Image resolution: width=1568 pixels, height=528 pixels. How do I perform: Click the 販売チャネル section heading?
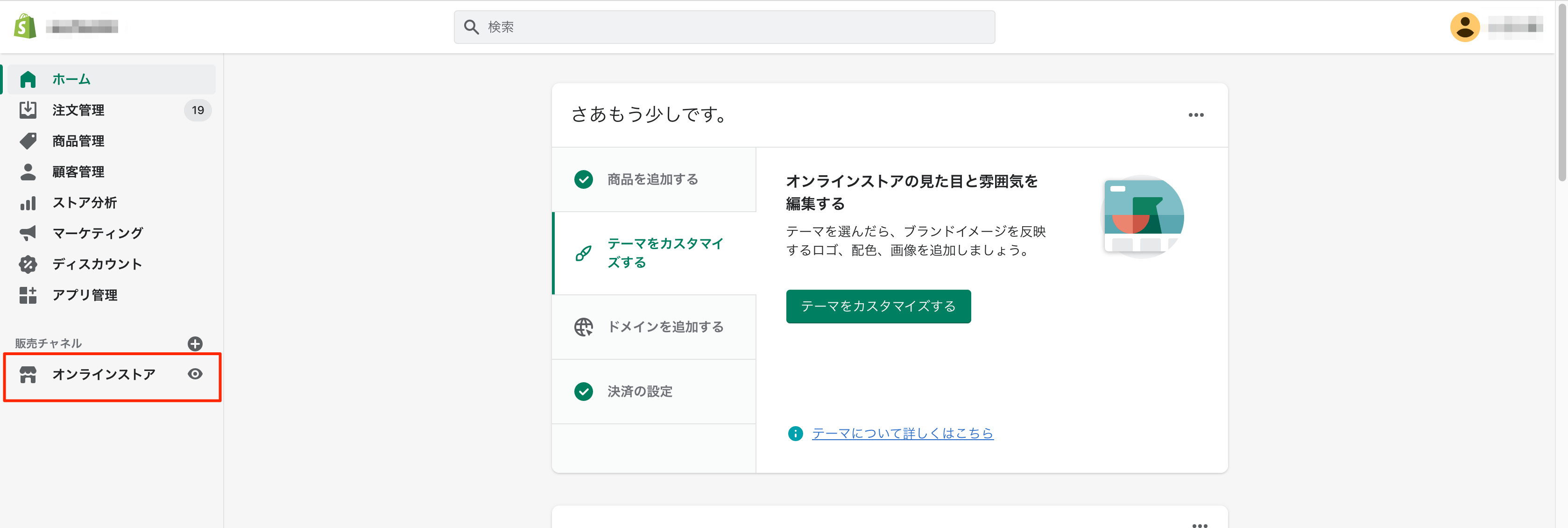[48, 343]
